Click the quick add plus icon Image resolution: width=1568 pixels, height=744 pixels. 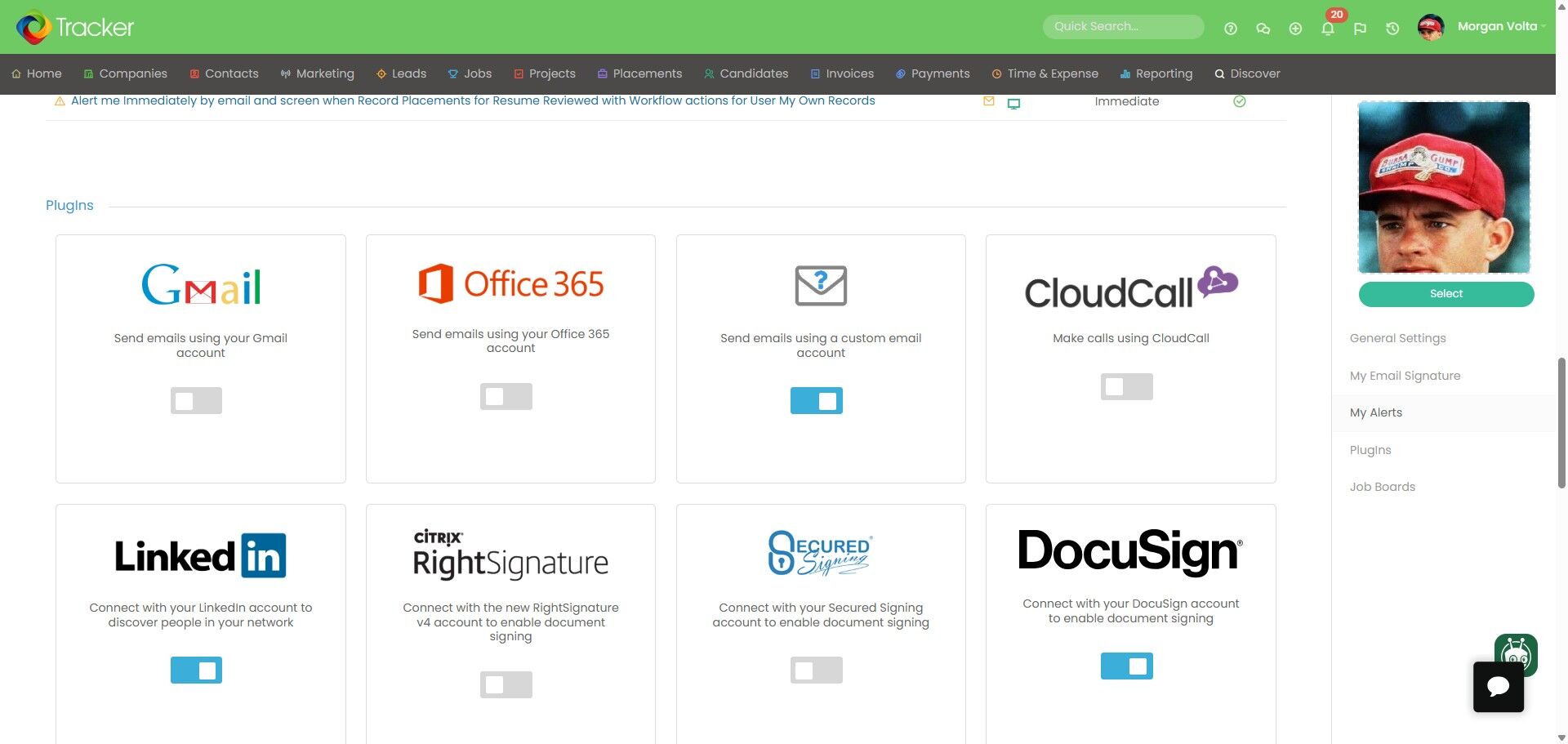(1295, 29)
